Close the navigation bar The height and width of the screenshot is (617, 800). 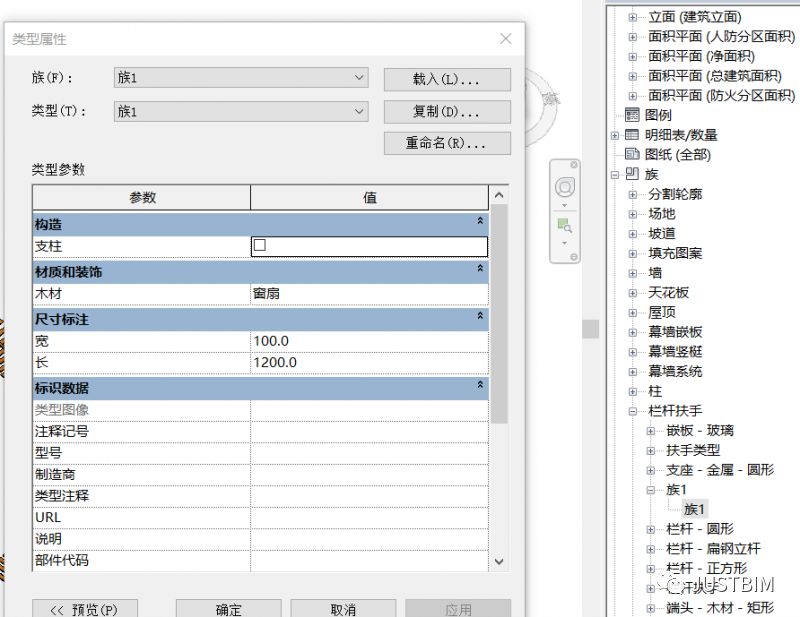pos(574,164)
